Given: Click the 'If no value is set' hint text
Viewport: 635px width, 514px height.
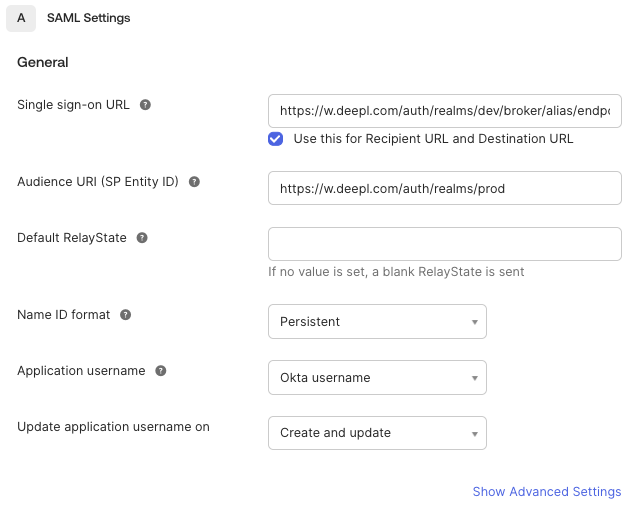Looking at the screenshot, I should pyautogui.click(x=396, y=272).
